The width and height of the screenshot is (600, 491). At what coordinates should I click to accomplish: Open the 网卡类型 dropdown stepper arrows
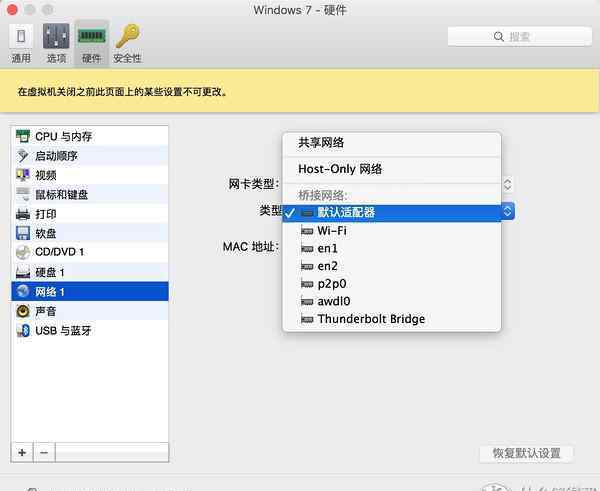coord(507,184)
